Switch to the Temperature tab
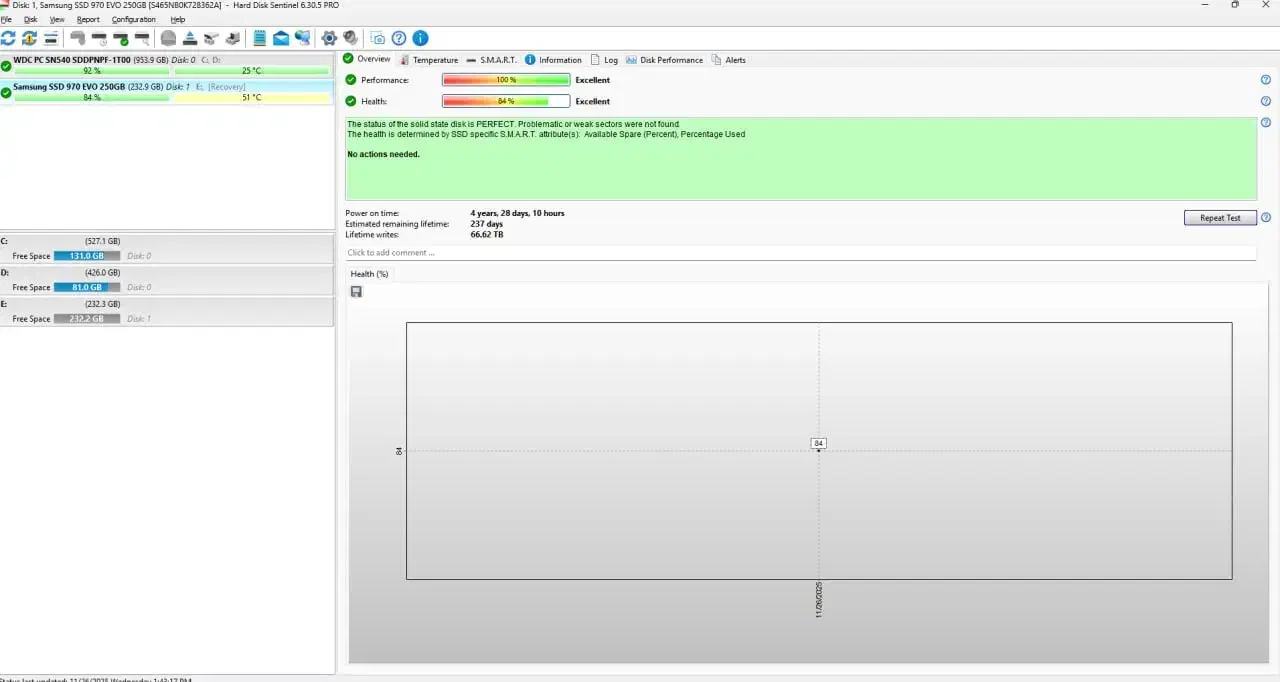1280x682 pixels. pos(429,60)
